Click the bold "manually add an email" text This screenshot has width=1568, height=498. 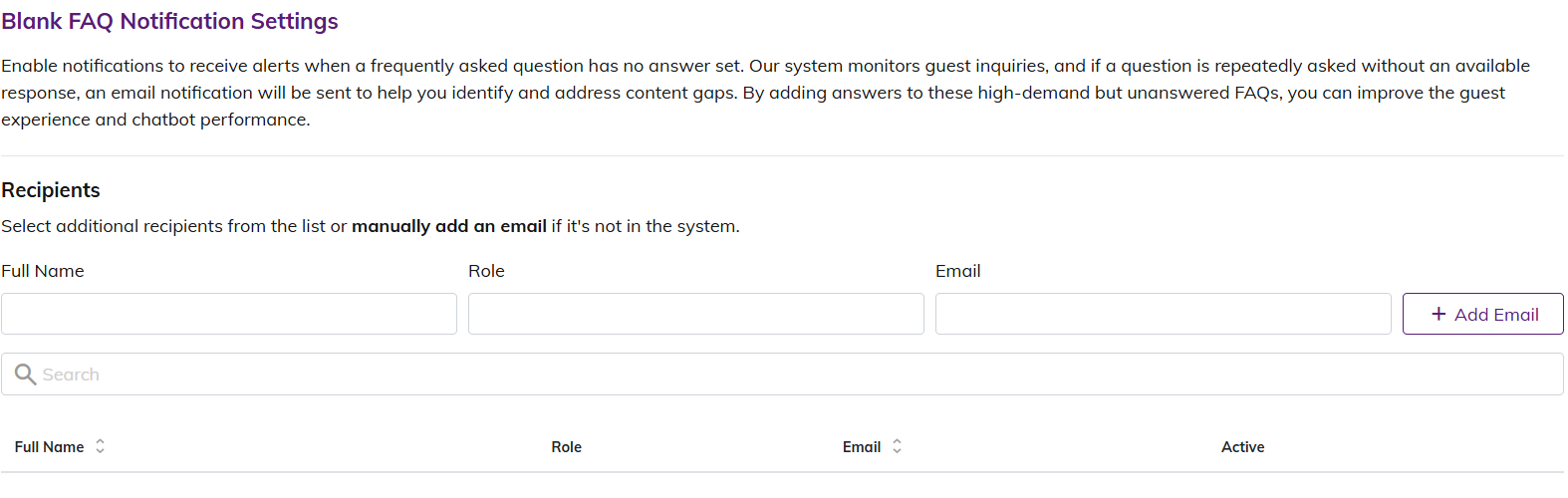pyautogui.click(x=448, y=226)
